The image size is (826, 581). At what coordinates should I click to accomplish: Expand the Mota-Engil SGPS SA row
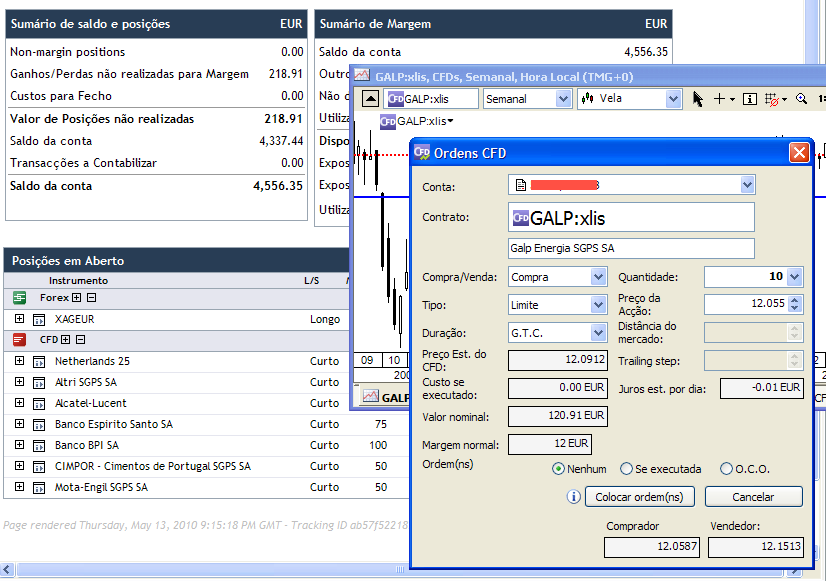(x=19, y=487)
